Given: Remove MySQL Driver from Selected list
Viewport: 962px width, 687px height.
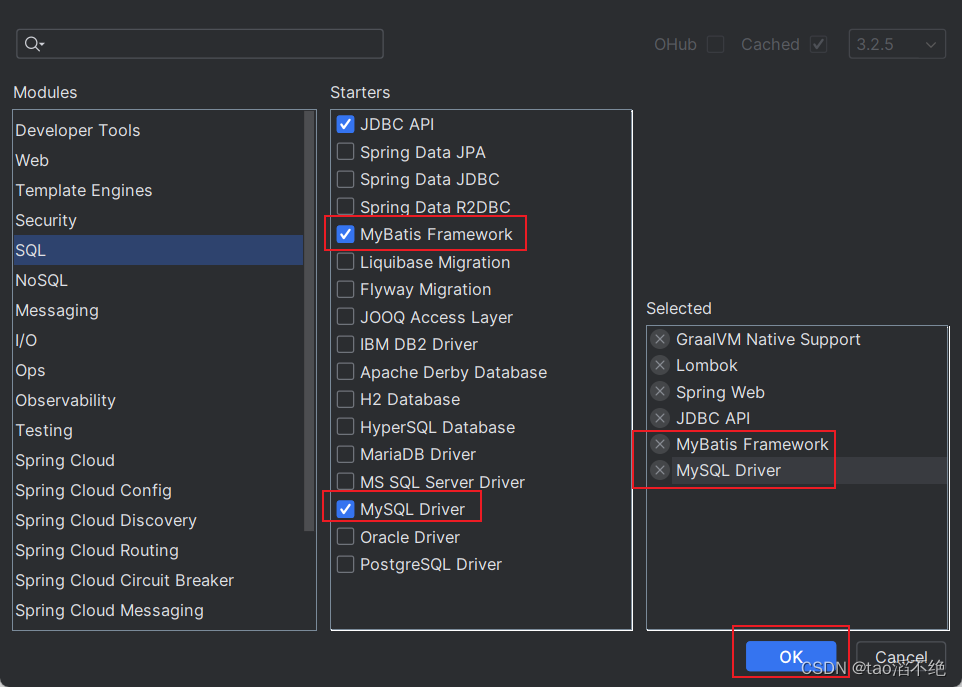Looking at the screenshot, I should 660,470.
